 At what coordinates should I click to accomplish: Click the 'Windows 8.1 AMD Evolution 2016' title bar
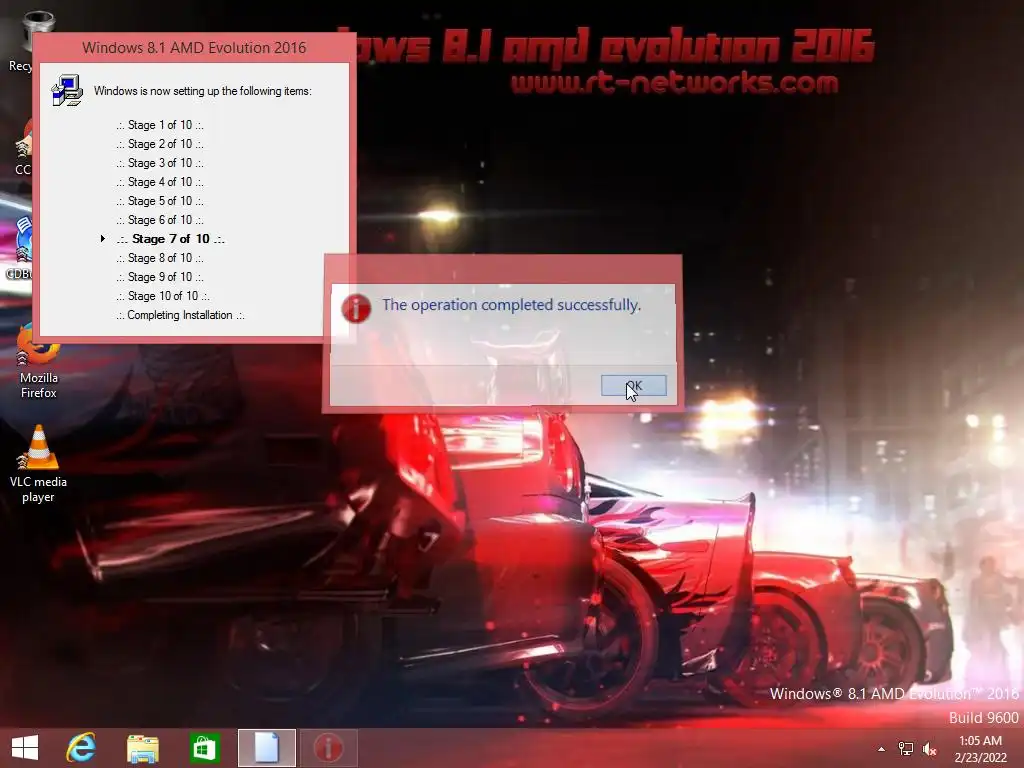point(194,48)
